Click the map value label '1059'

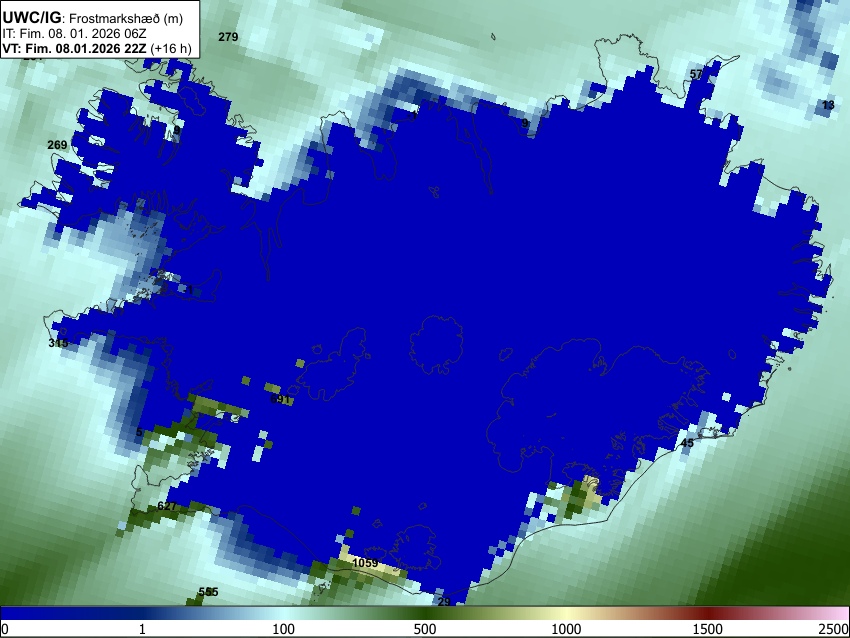[365, 563]
